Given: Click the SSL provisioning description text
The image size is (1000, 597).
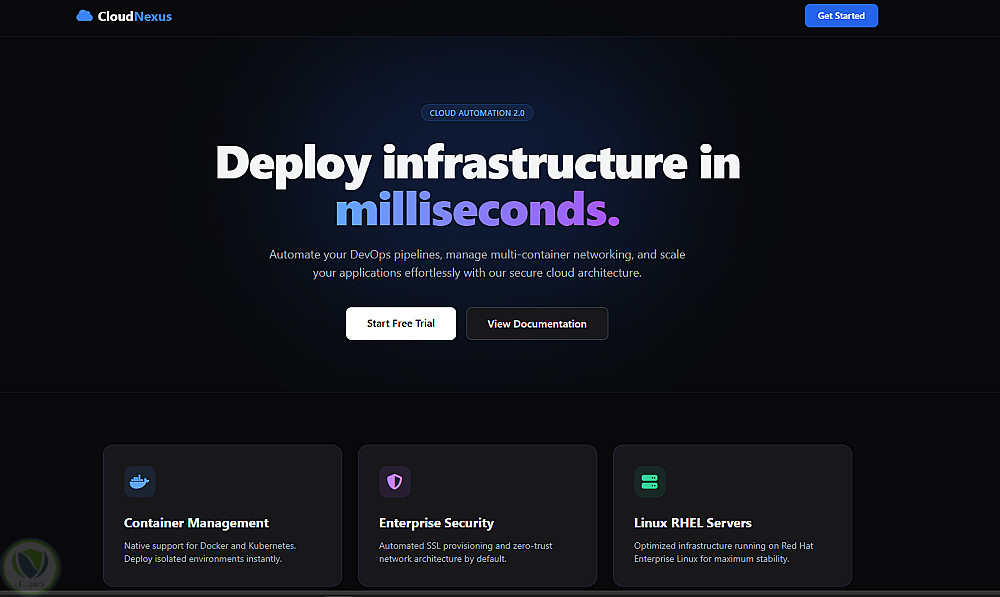Looking at the screenshot, I should (x=466, y=552).
